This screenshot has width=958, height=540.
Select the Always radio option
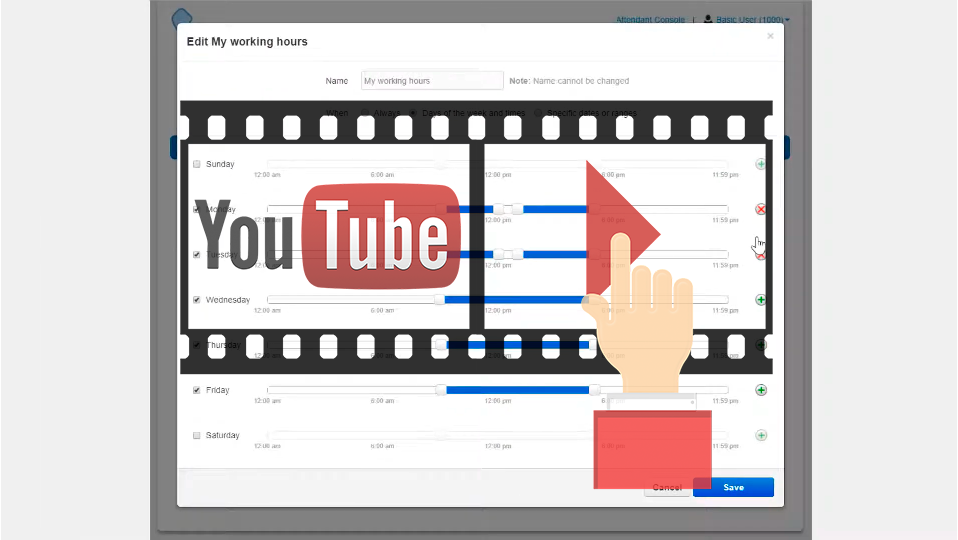pyautogui.click(x=365, y=113)
